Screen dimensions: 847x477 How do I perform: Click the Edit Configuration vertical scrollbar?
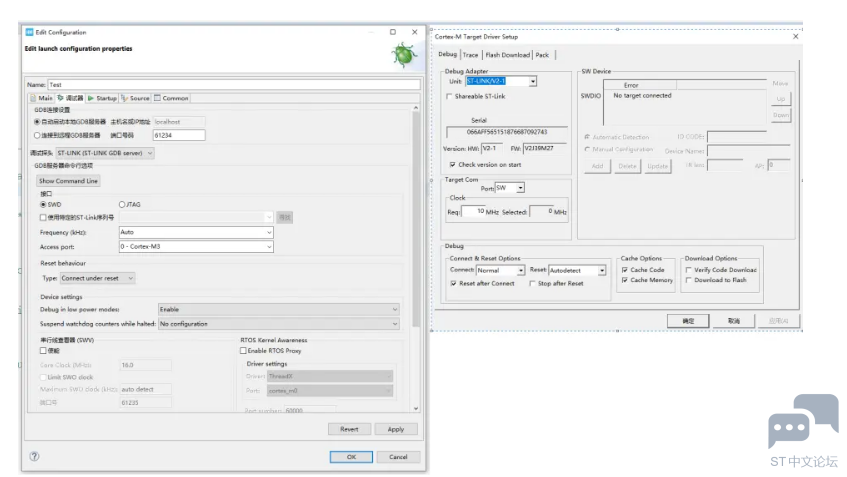tap(416, 219)
